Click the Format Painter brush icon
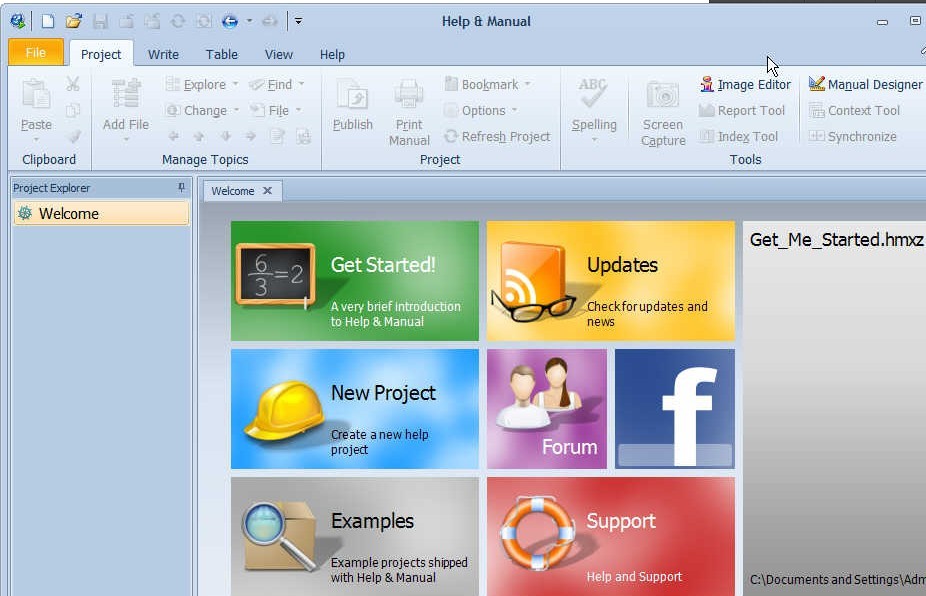 [x=73, y=136]
